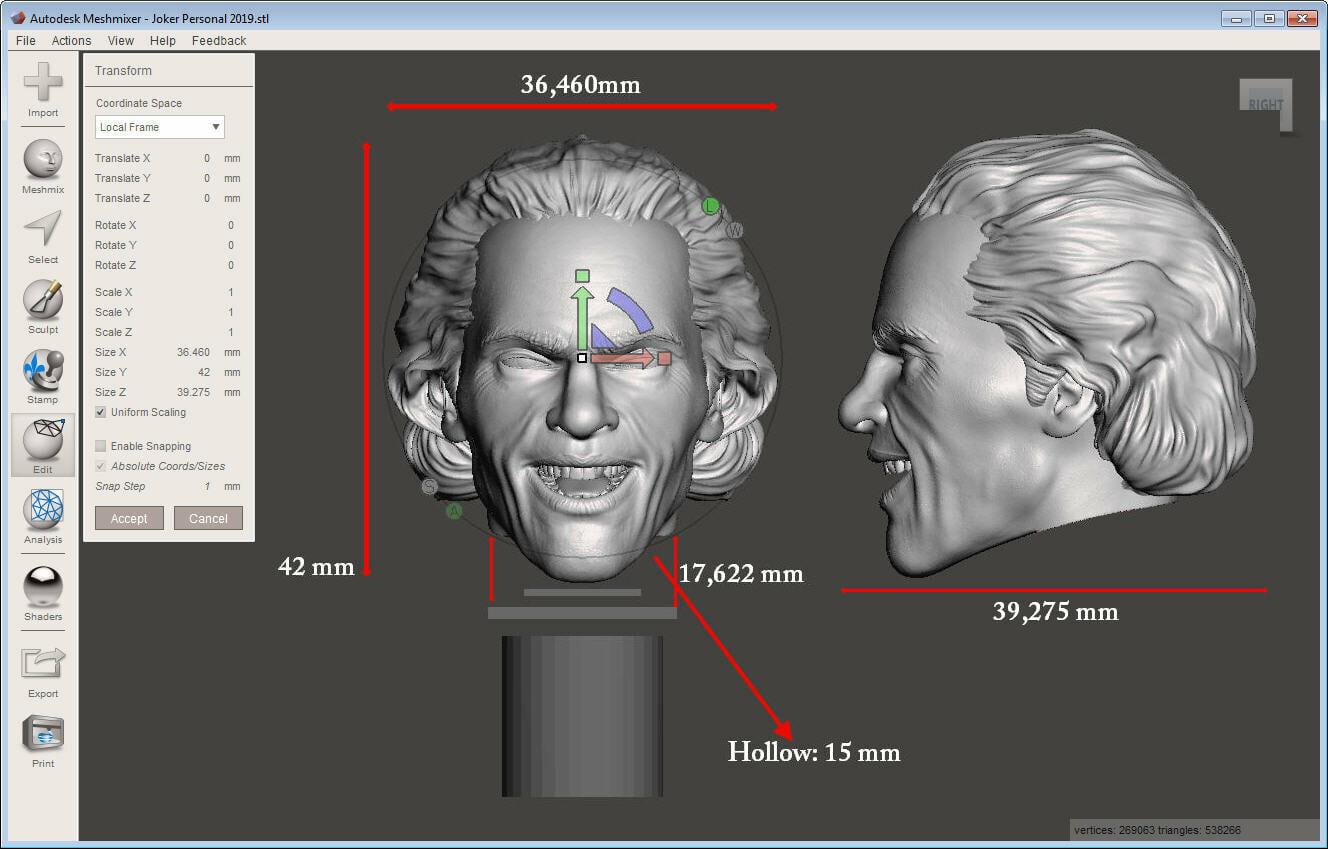
Task: Click the S marker on gizmo ring
Action: click(429, 487)
